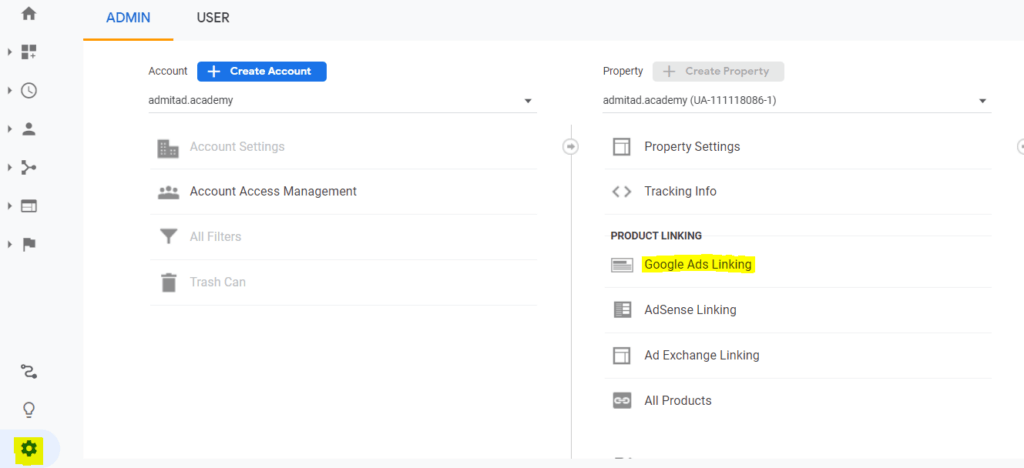The height and width of the screenshot is (468, 1024).
Task: Click the circular arrow between Account and Property
Action: [571, 147]
